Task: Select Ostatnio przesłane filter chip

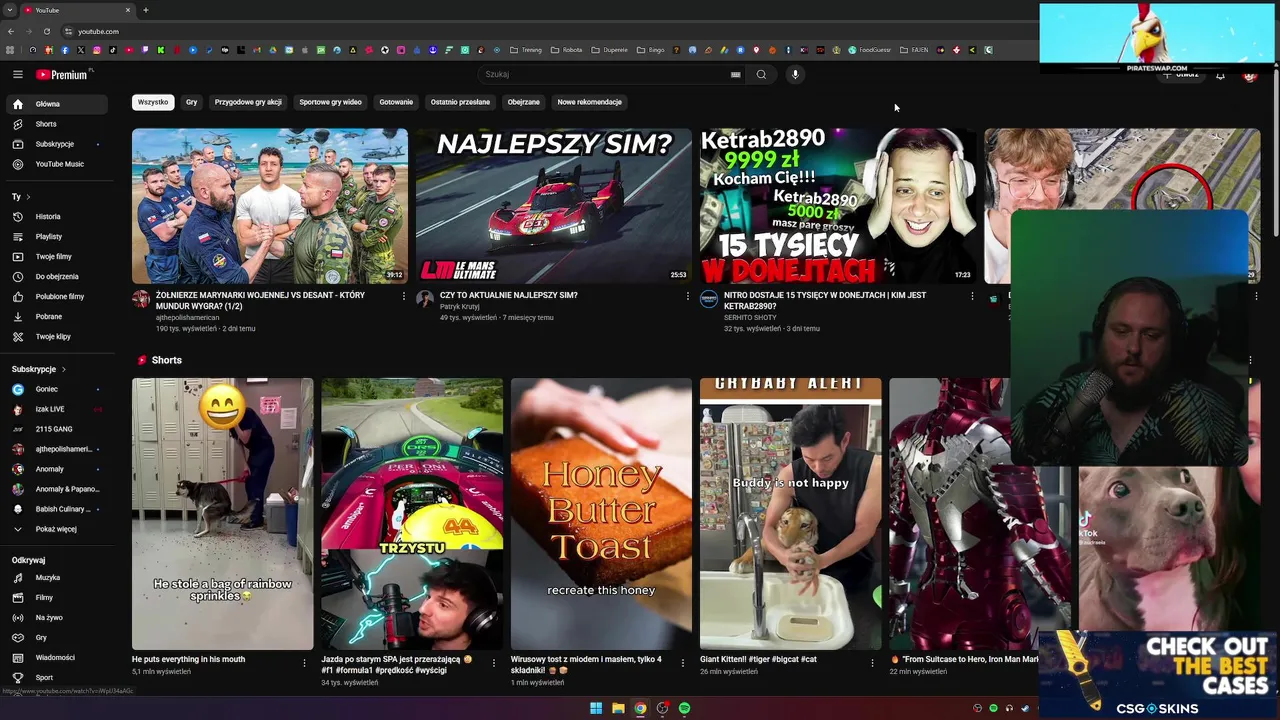Action: point(460,102)
